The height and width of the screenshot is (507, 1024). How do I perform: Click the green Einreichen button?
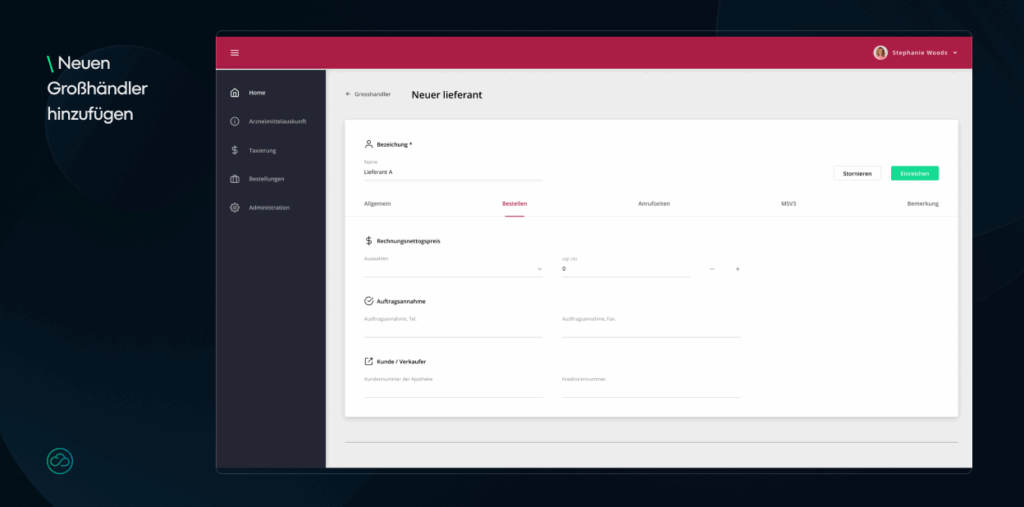[915, 173]
